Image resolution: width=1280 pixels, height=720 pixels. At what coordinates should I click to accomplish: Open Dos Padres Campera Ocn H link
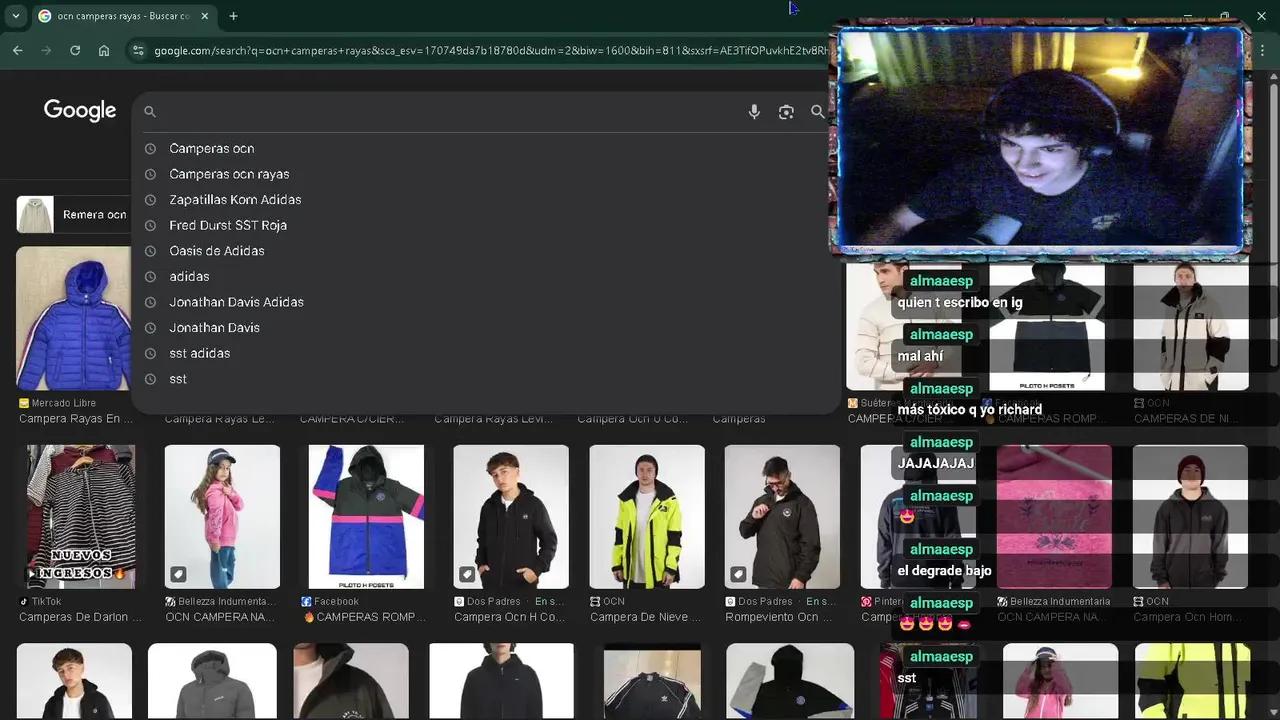[x=510, y=617]
